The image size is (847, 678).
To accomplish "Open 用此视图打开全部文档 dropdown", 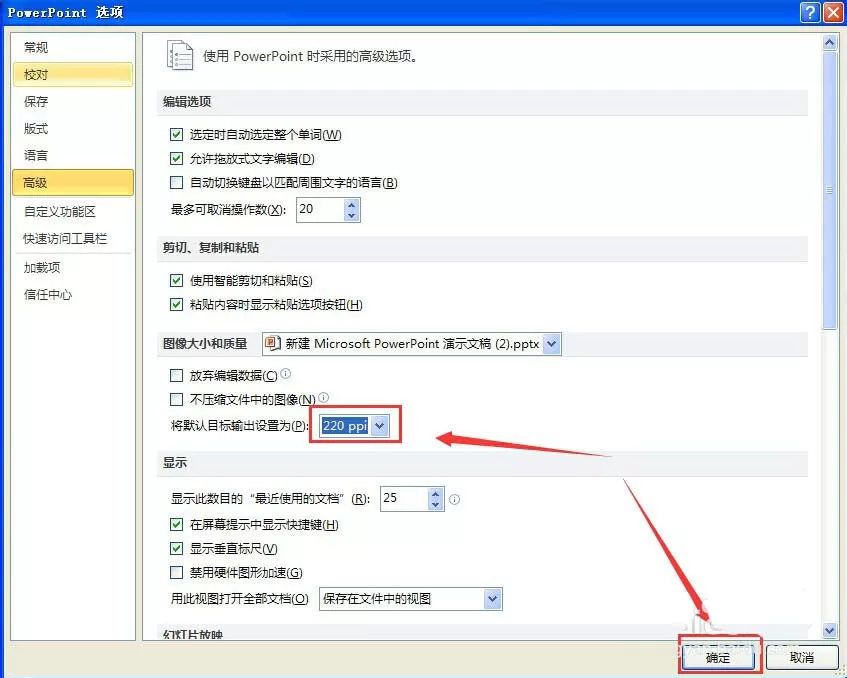I will (x=492, y=599).
